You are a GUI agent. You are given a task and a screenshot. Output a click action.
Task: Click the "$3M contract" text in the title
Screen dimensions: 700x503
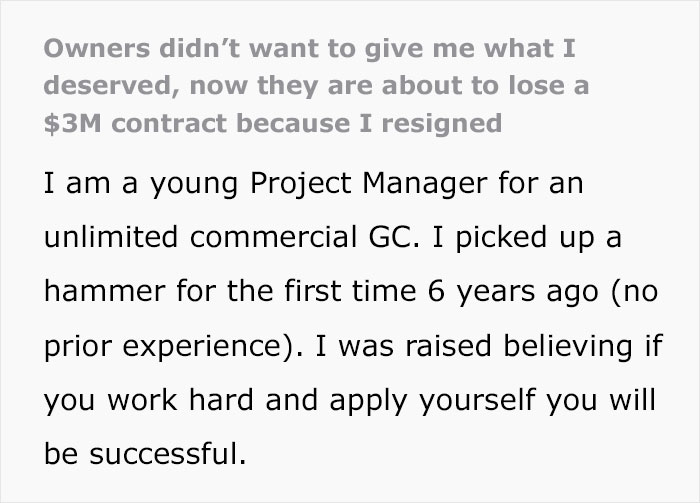124,123
